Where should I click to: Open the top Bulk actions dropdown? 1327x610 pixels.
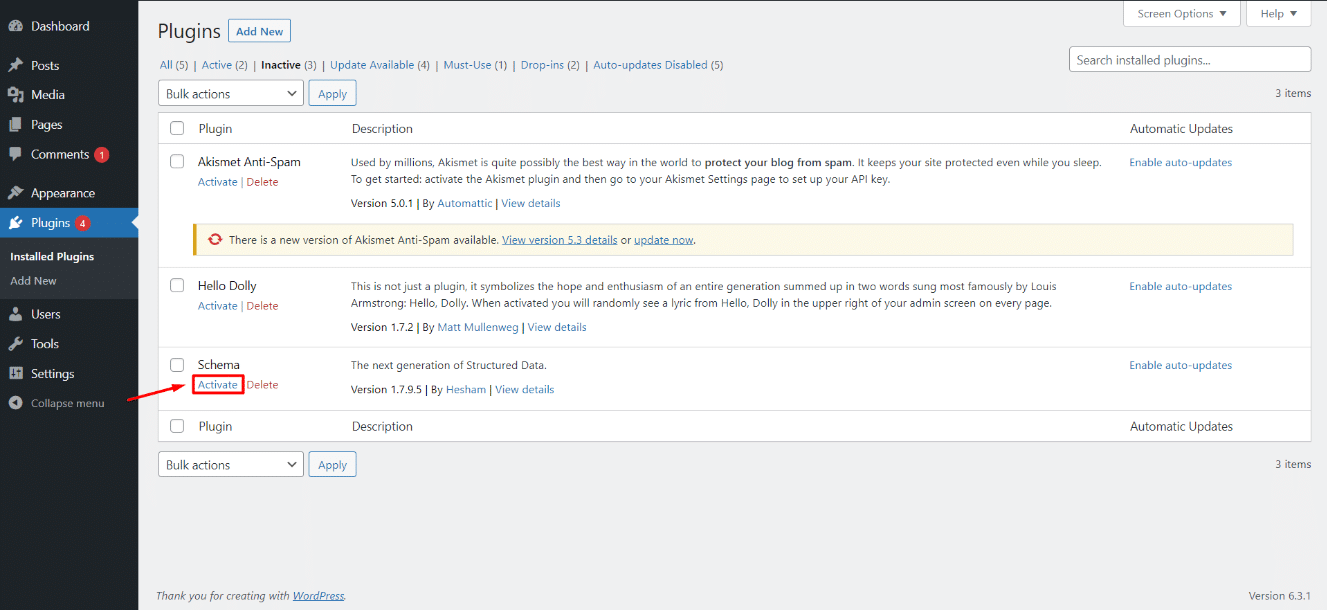click(231, 93)
